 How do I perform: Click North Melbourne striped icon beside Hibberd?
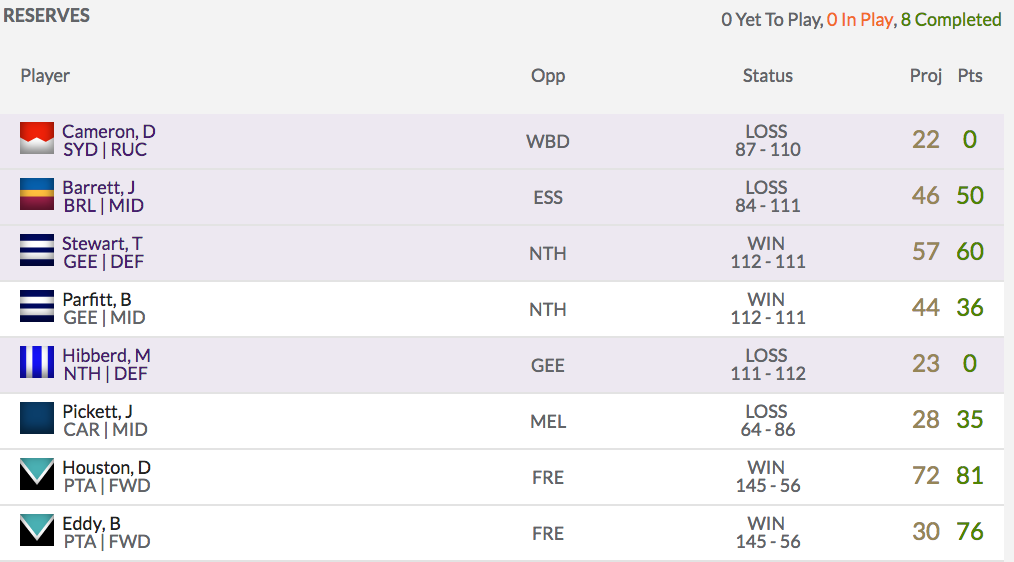37,362
